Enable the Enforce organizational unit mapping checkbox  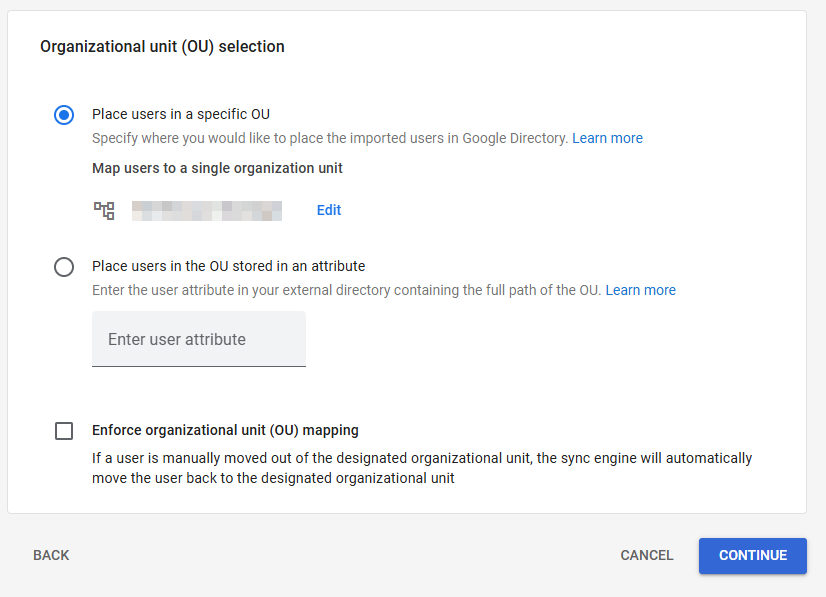(64, 431)
